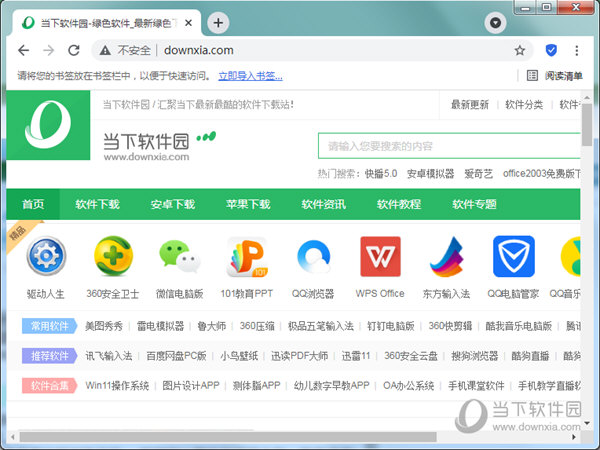Reload the current page
Screen dimensions: 600x450
pyautogui.click(x=74, y=50)
